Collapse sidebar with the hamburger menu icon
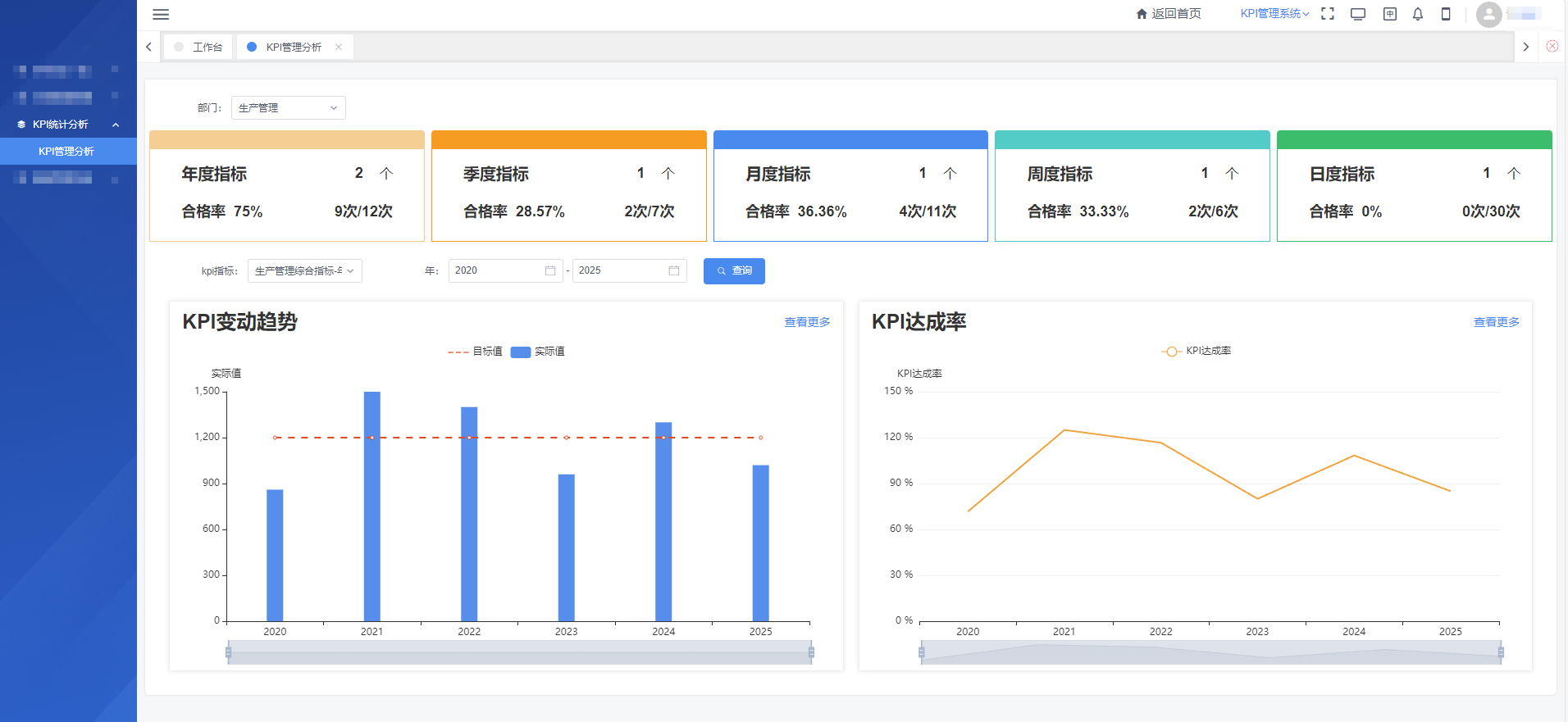 161,14
